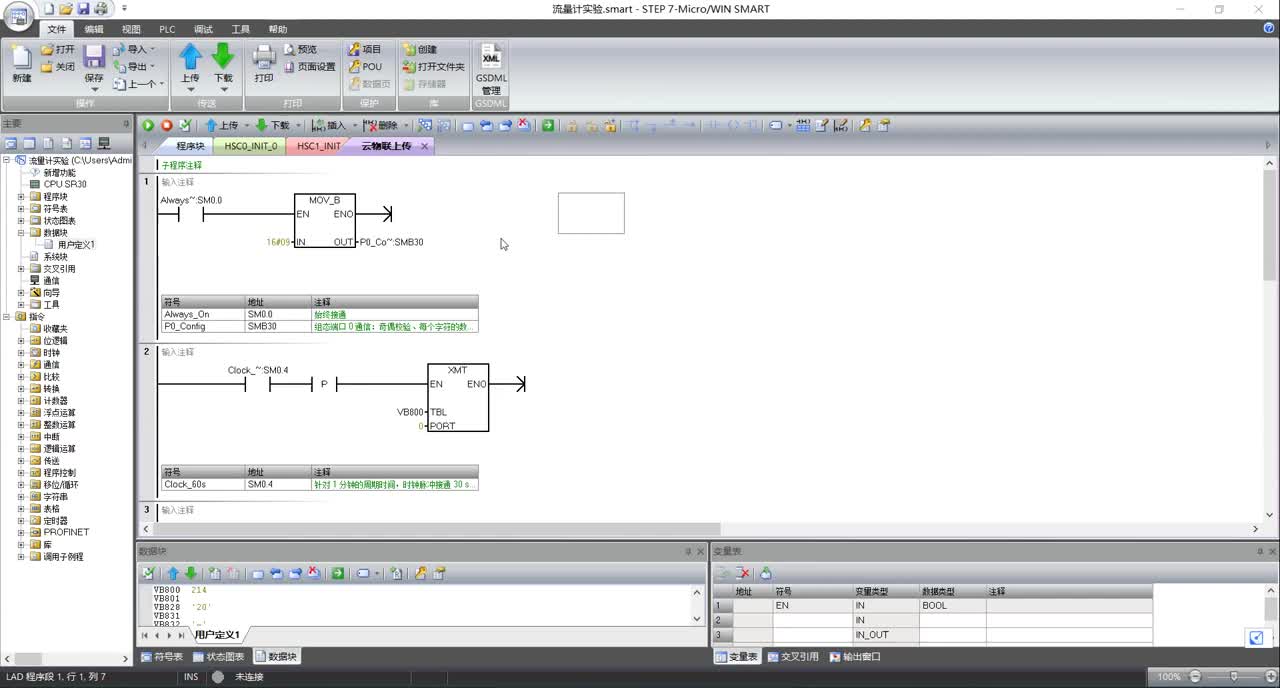Collapse 数据块 node in project tree
The height and width of the screenshot is (688, 1280).
pos(21,233)
